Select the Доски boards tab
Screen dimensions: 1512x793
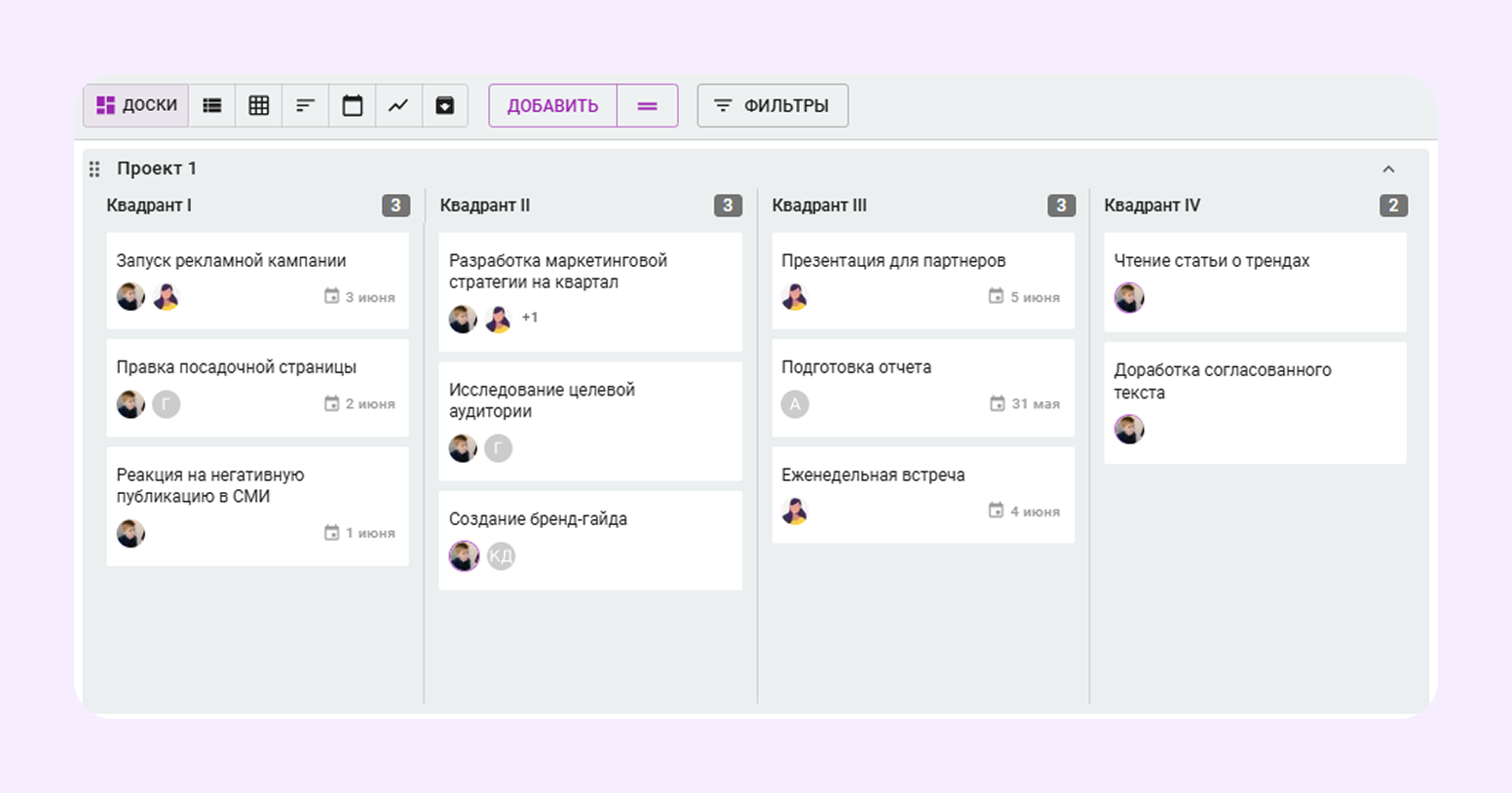[136, 106]
